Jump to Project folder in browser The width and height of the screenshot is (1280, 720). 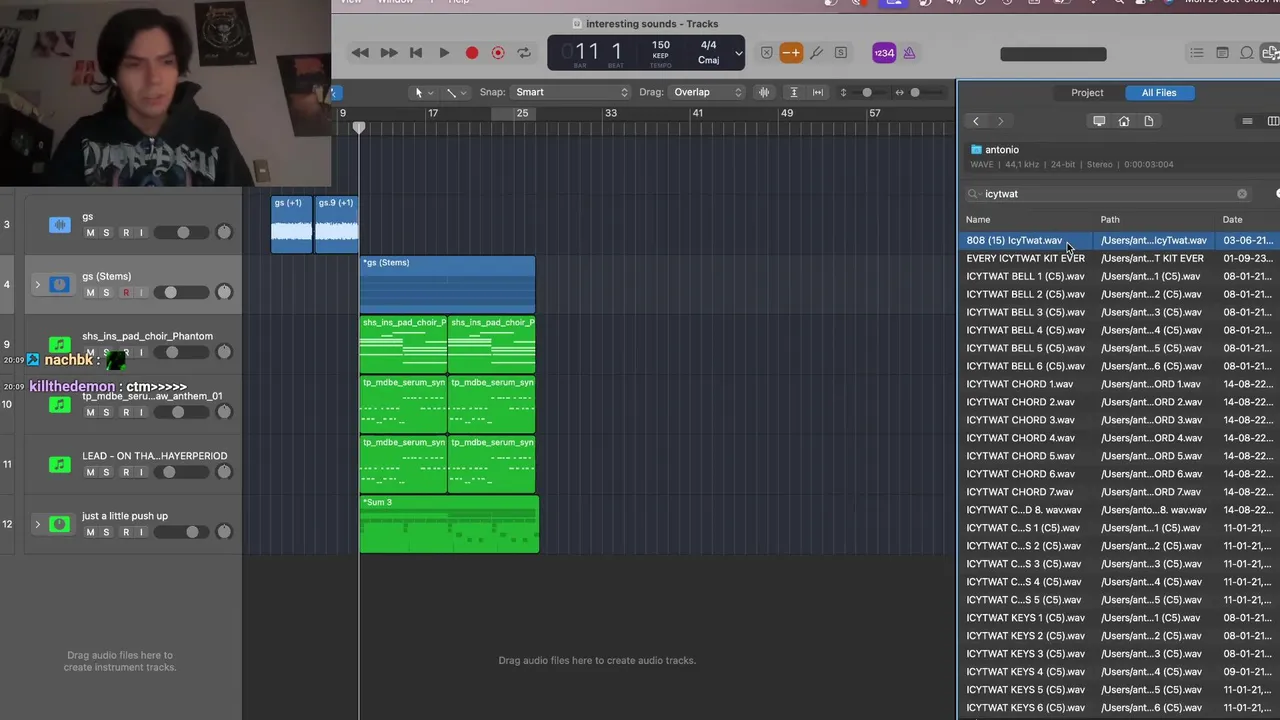click(x=1149, y=121)
